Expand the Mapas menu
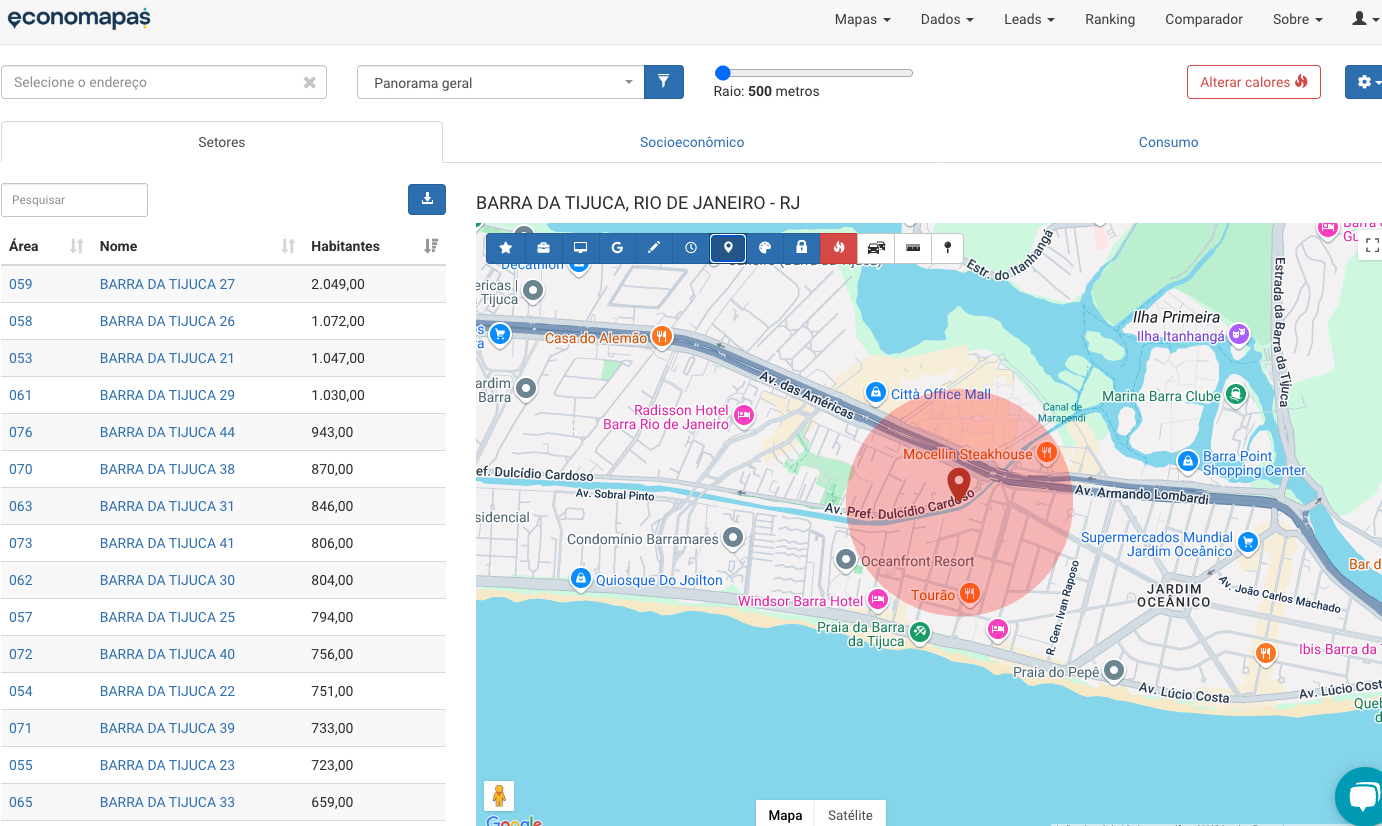1382x826 pixels. click(x=862, y=20)
